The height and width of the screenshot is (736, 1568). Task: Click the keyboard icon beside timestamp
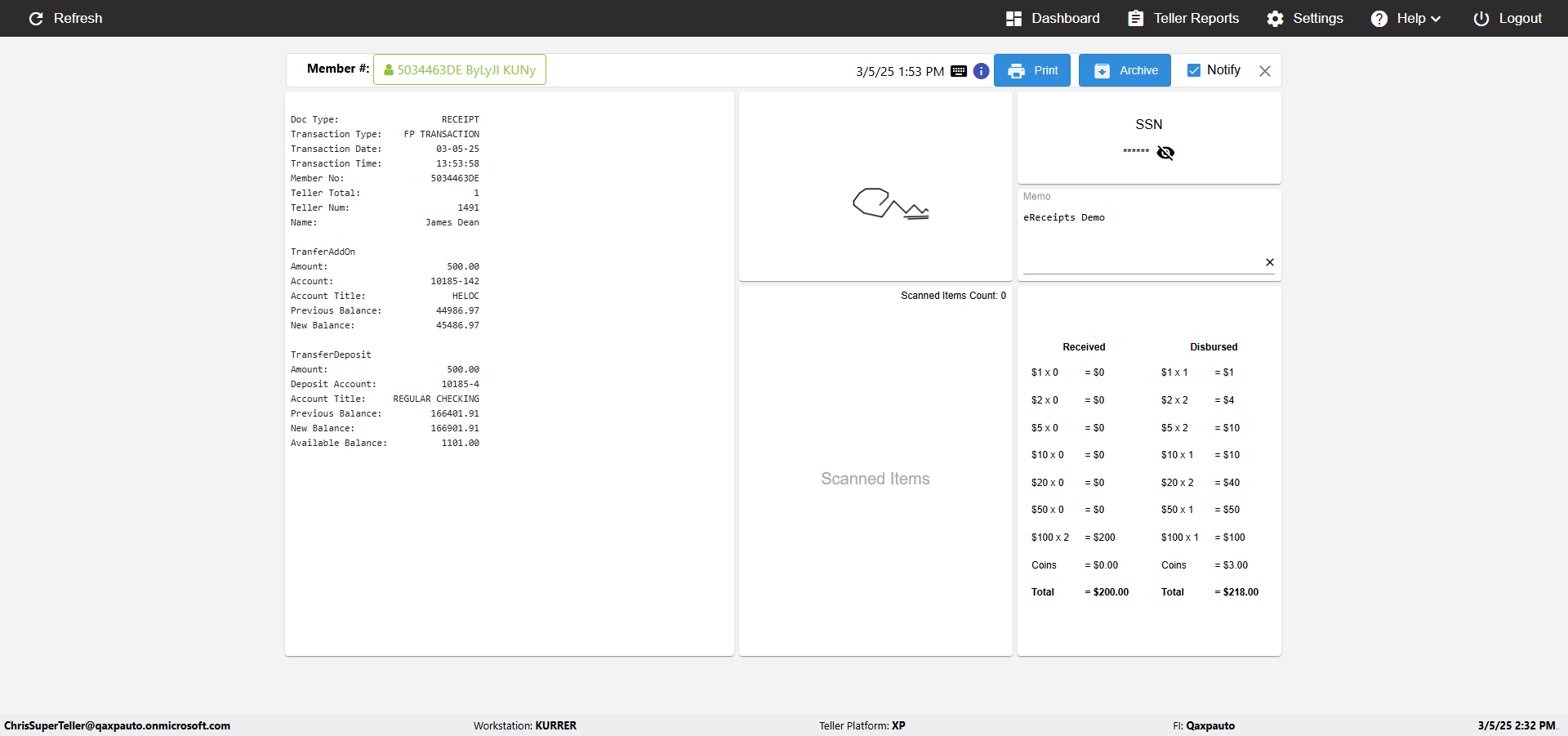(959, 71)
